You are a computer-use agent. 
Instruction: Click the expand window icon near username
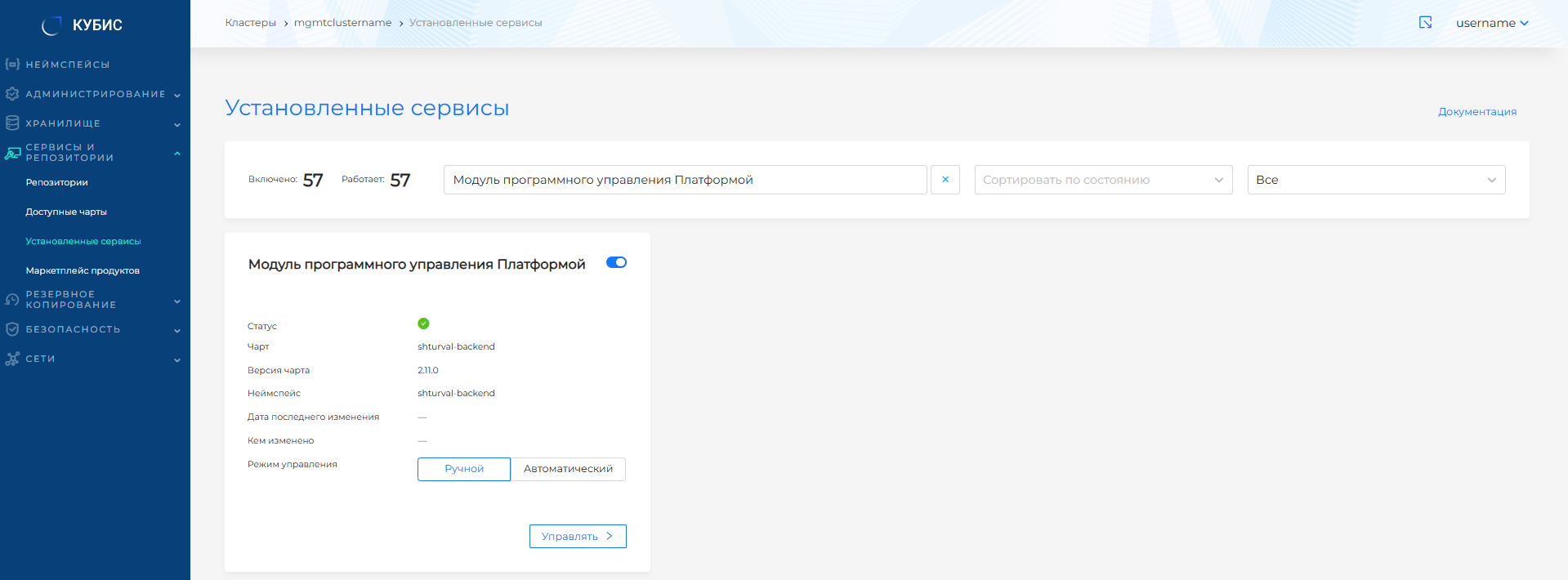pos(1425,23)
